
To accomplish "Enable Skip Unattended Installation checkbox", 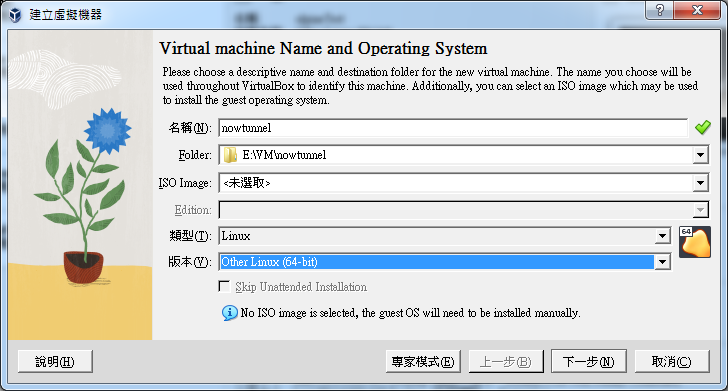I will 224,287.
